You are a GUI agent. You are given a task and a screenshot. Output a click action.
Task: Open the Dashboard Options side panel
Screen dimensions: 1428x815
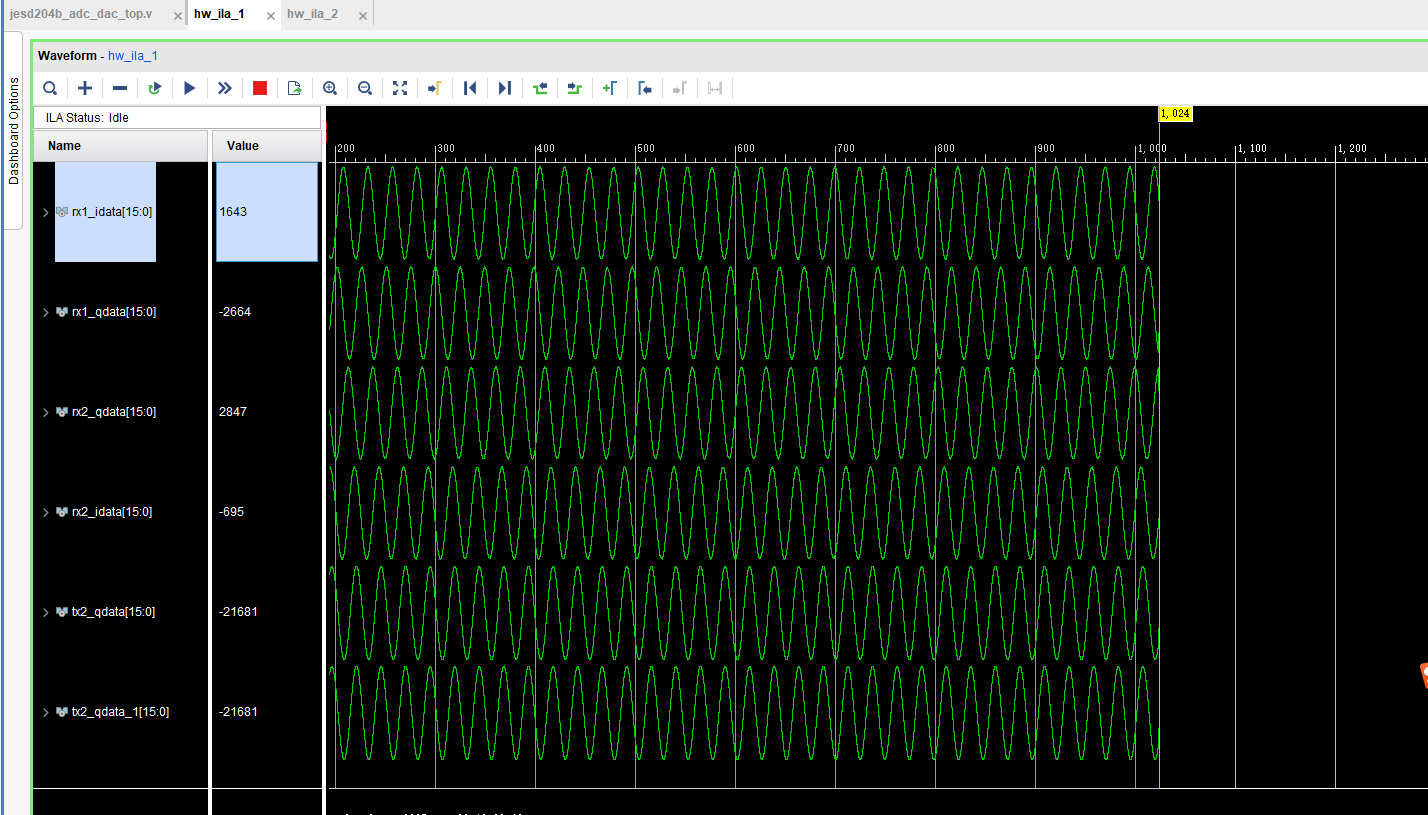[x=13, y=131]
